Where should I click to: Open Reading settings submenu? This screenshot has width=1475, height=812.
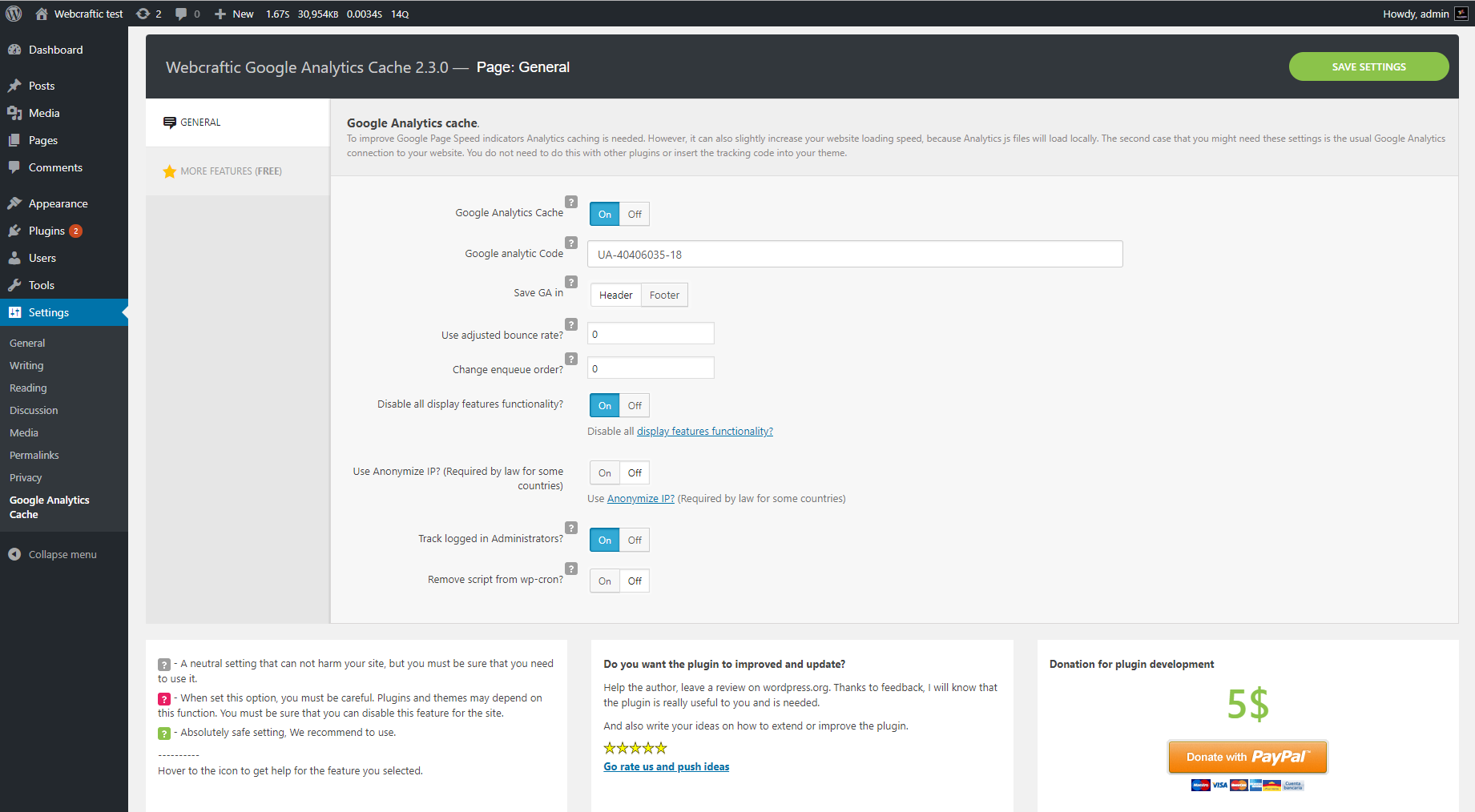[x=28, y=388]
